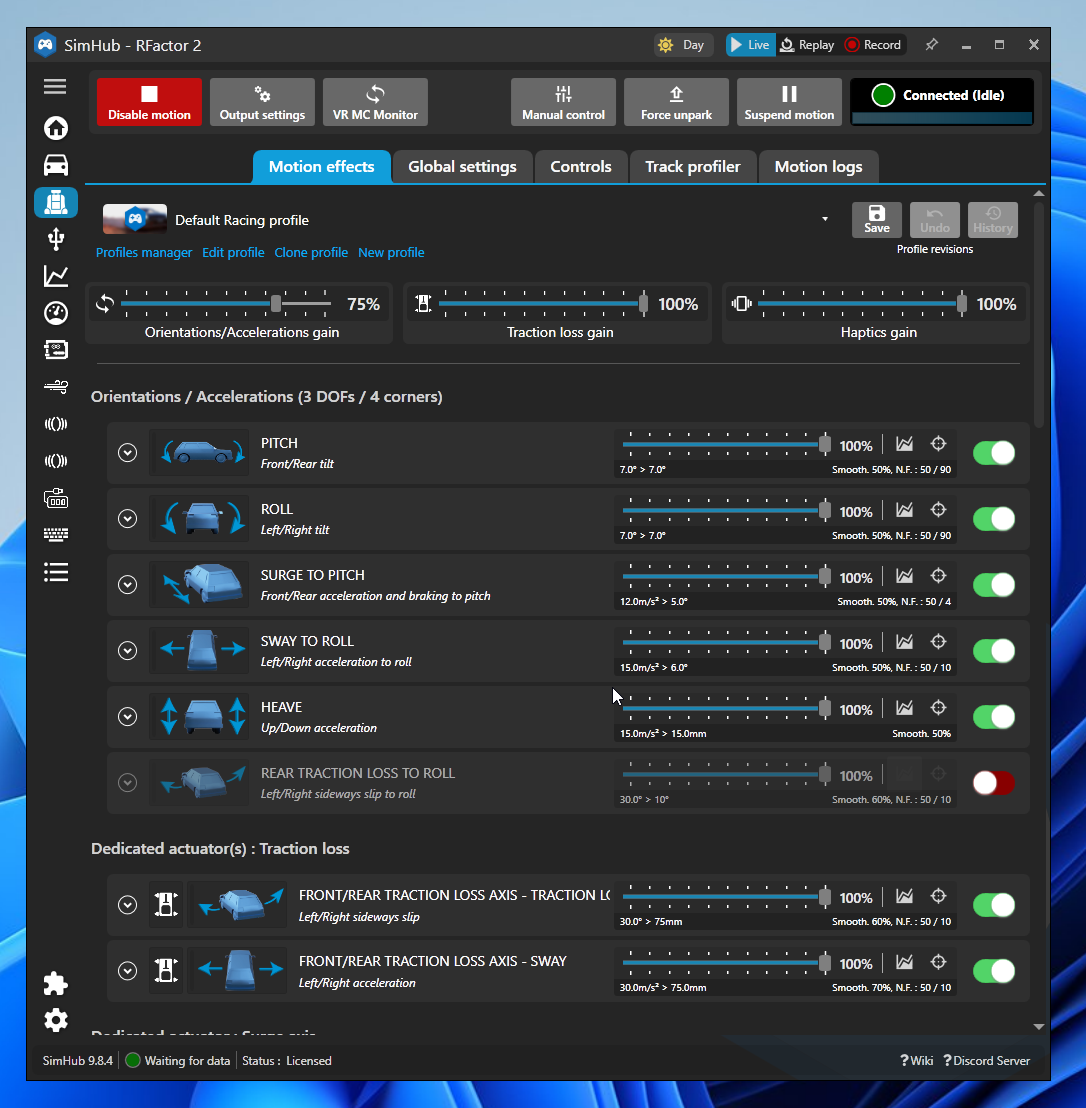This screenshot has width=1086, height=1108.
Task: Open the crosshair settings for SWAY TO ROLL
Action: click(x=938, y=642)
